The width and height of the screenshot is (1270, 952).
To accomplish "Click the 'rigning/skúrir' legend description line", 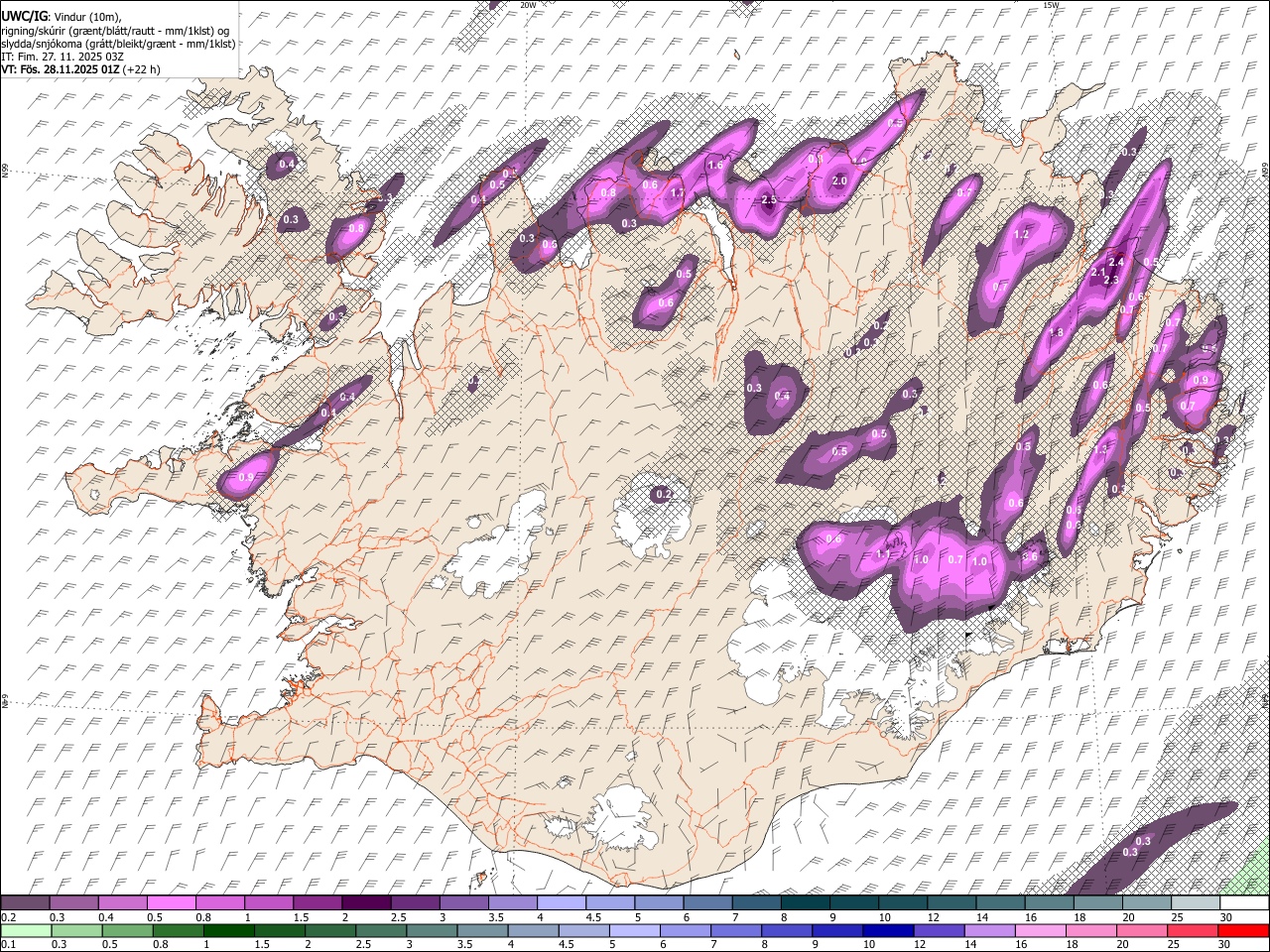I will pos(115,30).
